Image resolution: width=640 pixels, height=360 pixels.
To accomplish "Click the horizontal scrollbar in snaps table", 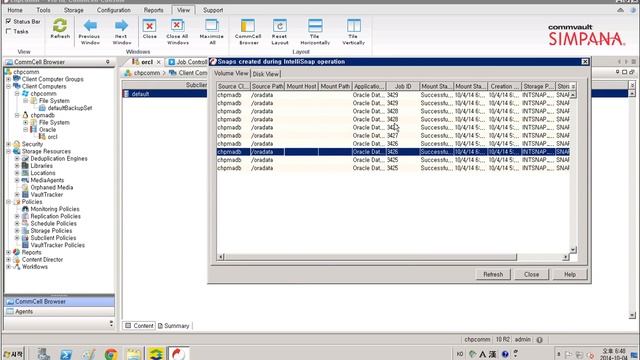I will pyautogui.click(x=371, y=257).
